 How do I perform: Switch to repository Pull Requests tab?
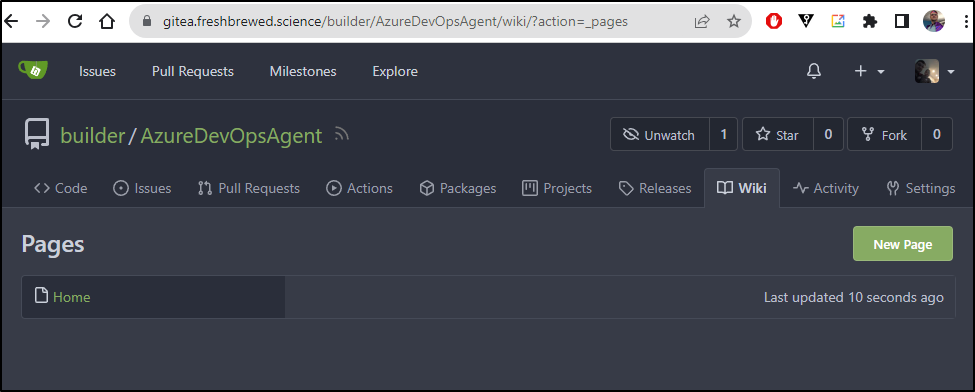tap(249, 189)
